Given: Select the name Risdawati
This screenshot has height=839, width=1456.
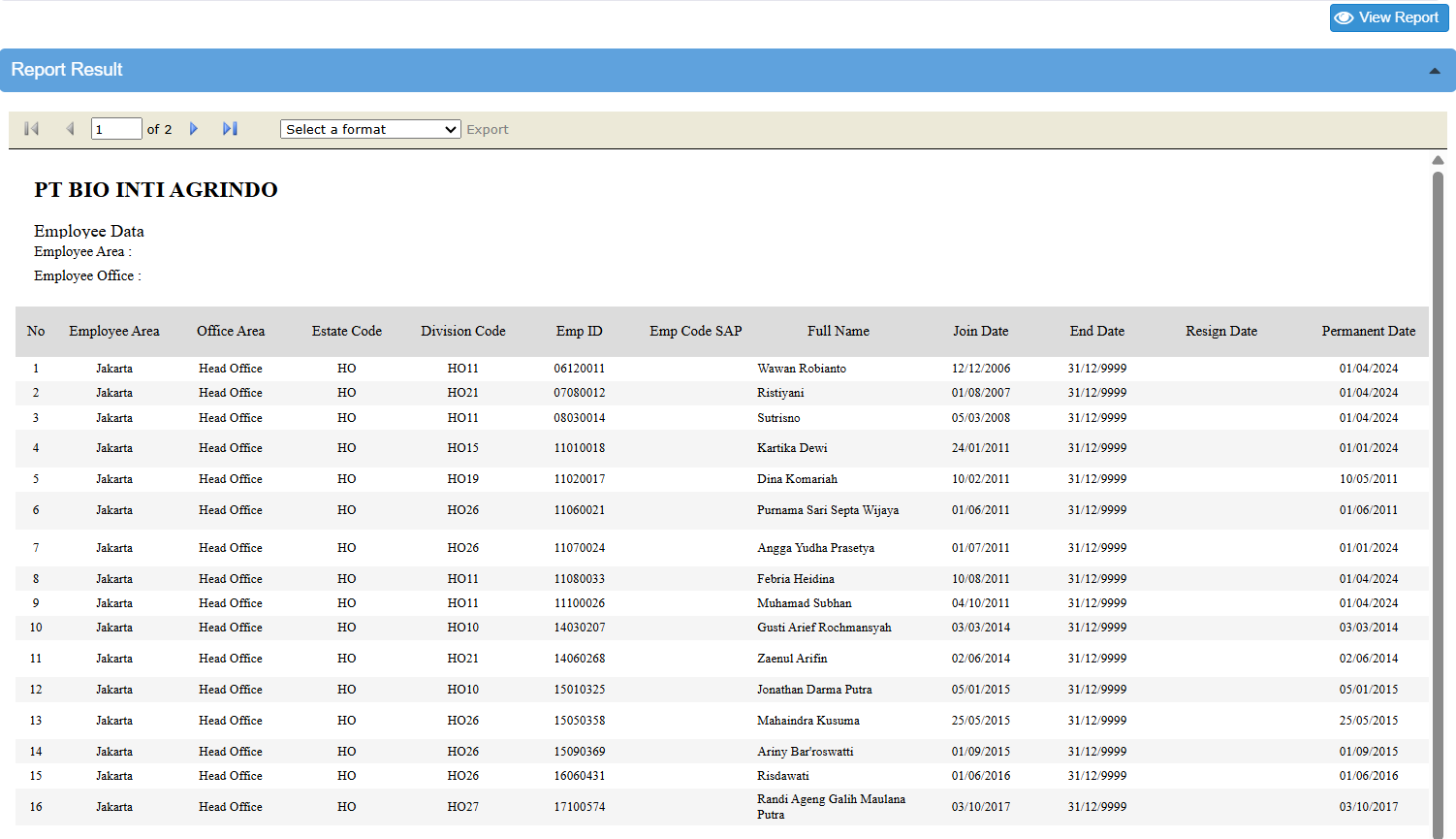Looking at the screenshot, I should pos(783,776).
